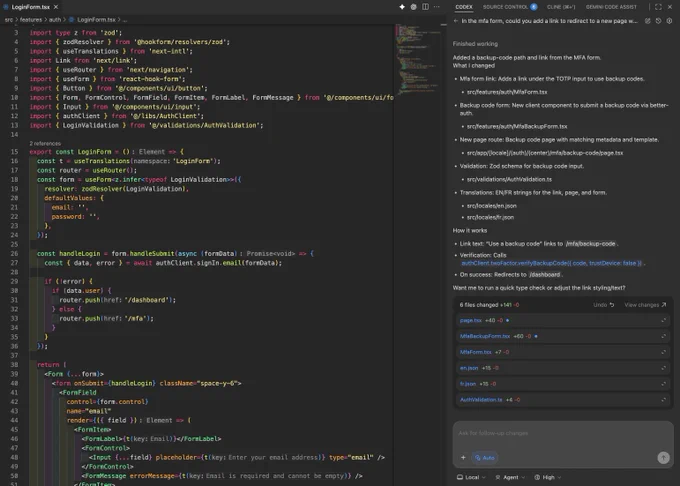Expand the diff for the MfaForm.tsx row
680x486 pixels.
point(663,352)
